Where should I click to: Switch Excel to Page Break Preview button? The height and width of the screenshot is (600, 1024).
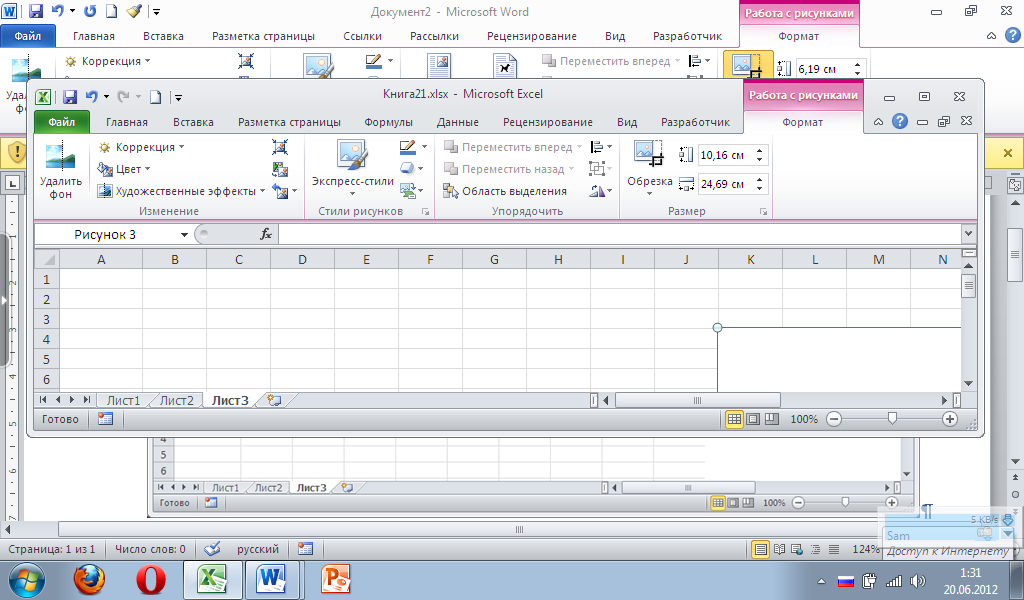(x=772, y=419)
